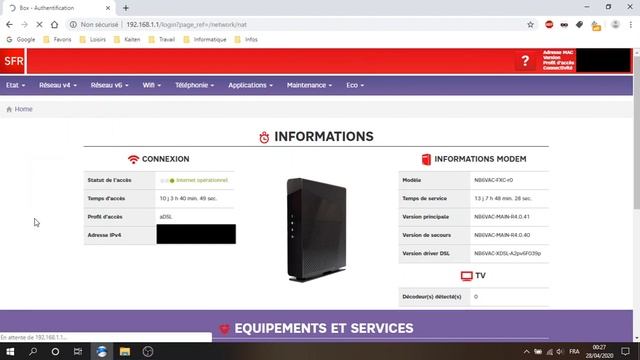Expand the Réseau v6 menu

pyautogui.click(x=109, y=85)
